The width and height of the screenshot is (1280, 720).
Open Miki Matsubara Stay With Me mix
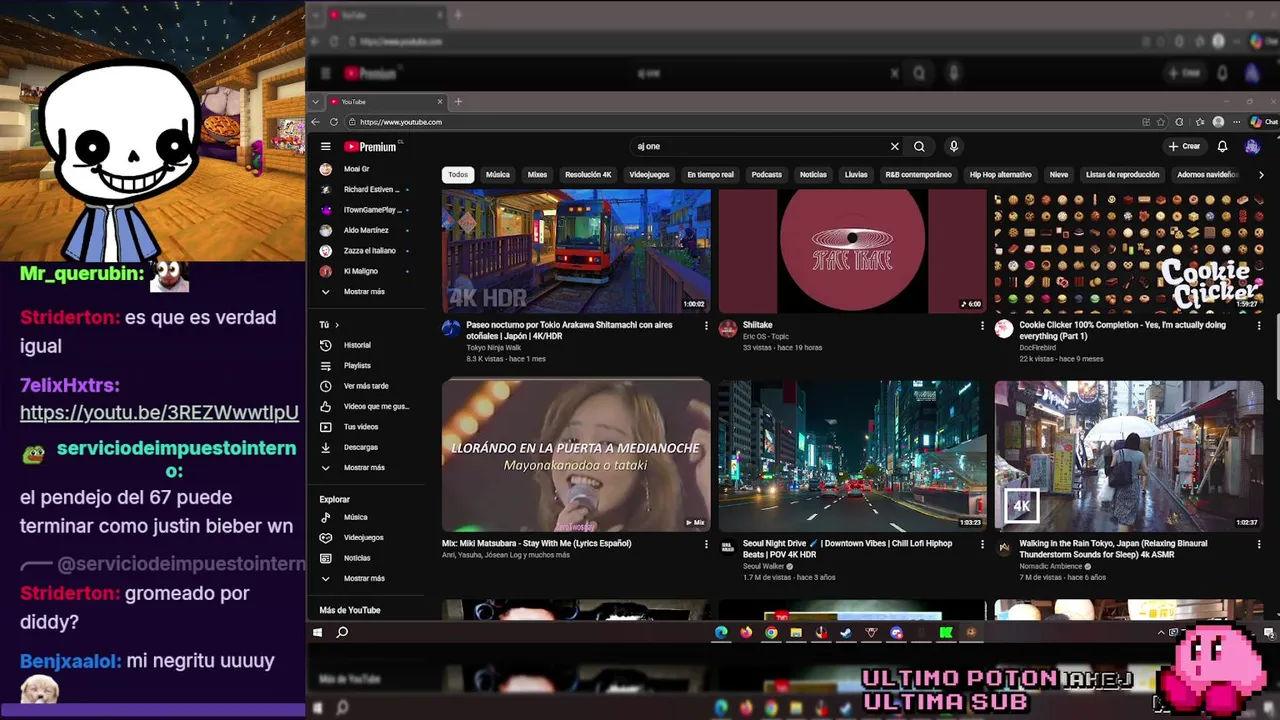pyautogui.click(x=576, y=456)
